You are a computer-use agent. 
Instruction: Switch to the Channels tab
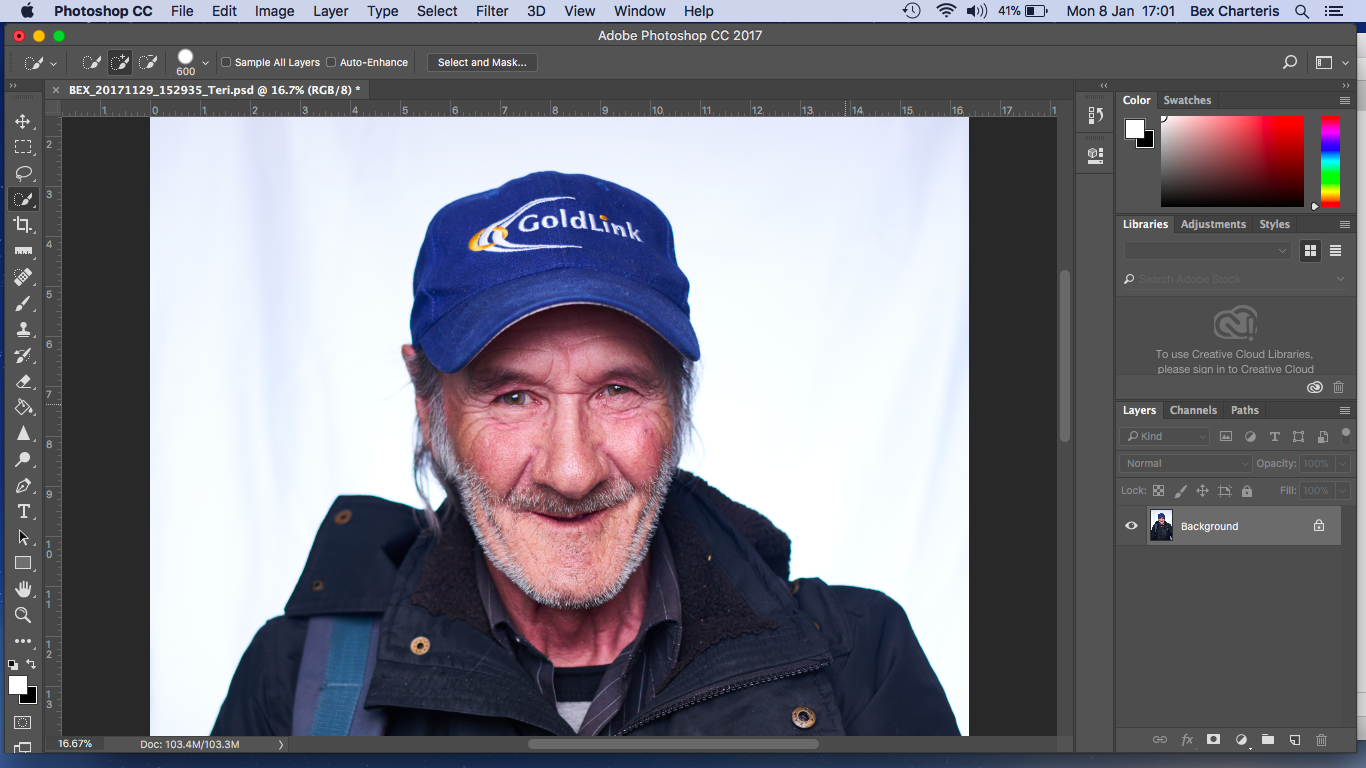[x=1193, y=410]
